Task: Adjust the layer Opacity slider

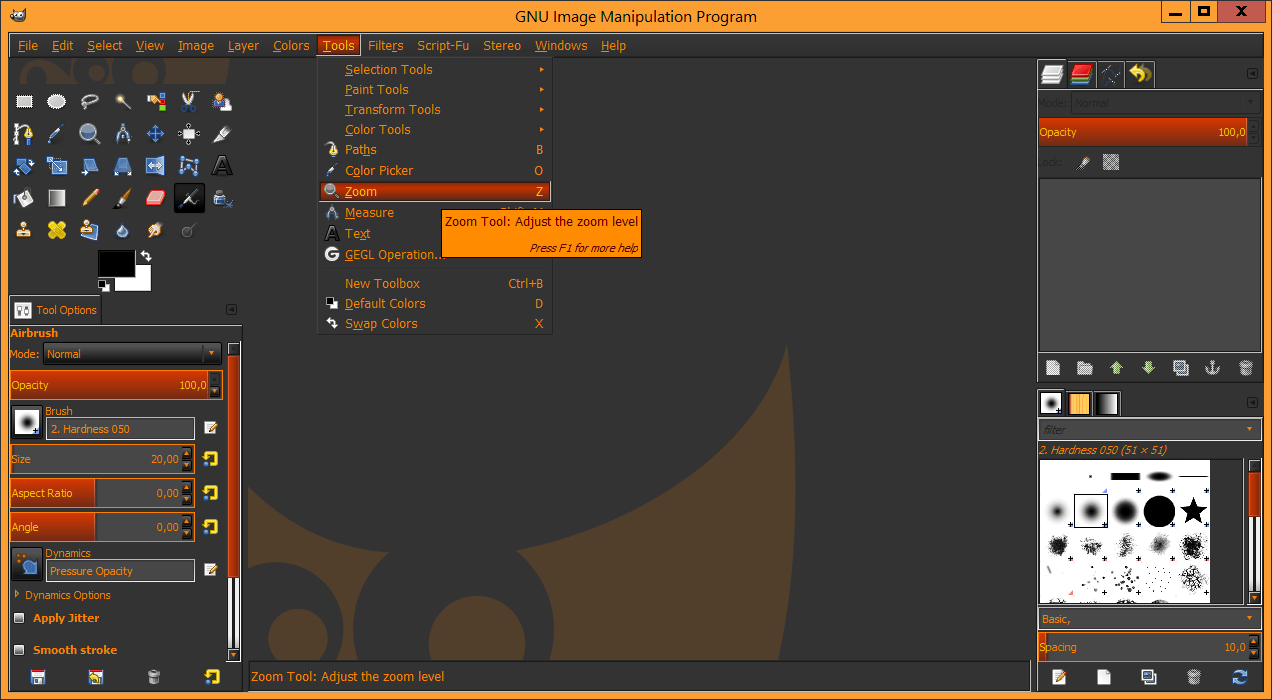Action: pos(1142,132)
